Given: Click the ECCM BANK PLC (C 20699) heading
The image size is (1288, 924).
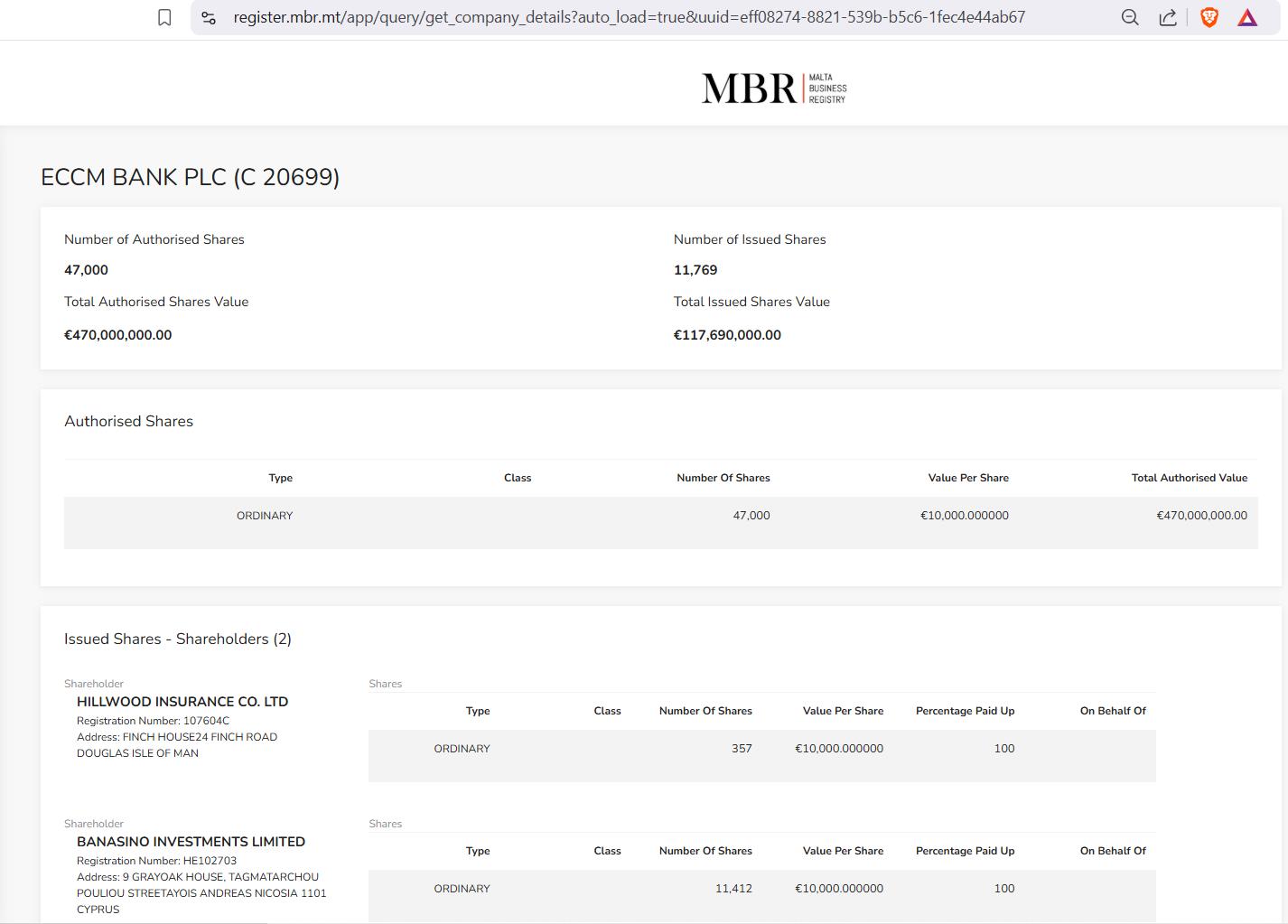Looking at the screenshot, I should pos(190,177).
